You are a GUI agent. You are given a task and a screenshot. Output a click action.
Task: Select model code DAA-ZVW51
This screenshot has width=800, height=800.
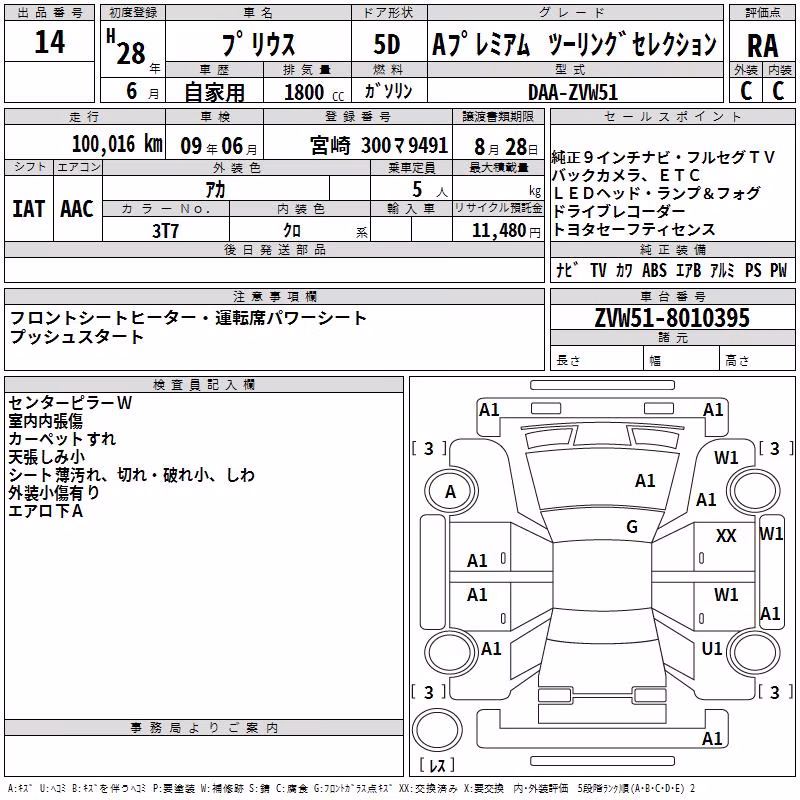[x=573, y=92]
